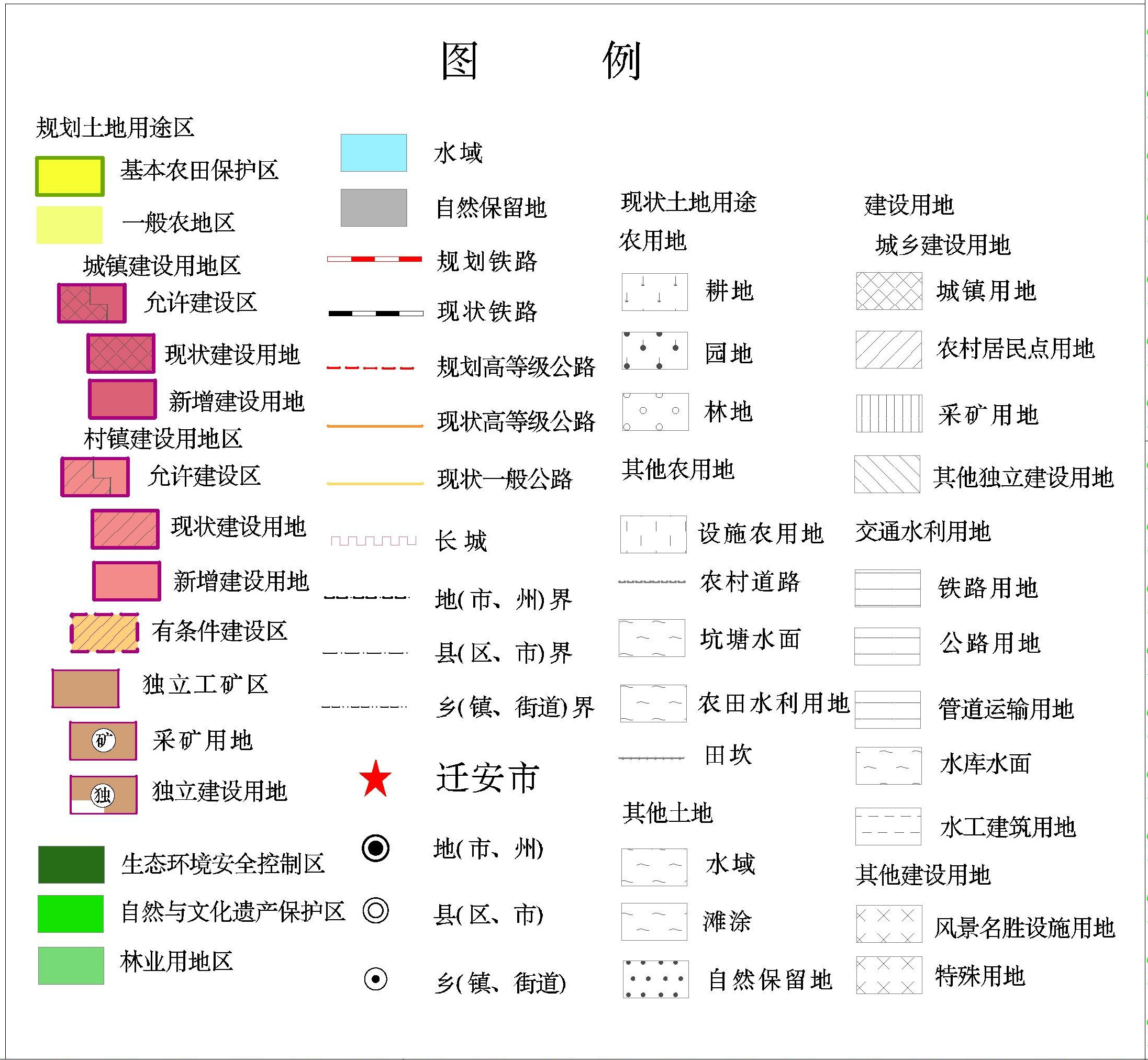Click the 乡(镇、街道) dotted circle symbol
Image resolution: width=1148 pixels, height=1060 pixels.
tap(376, 979)
